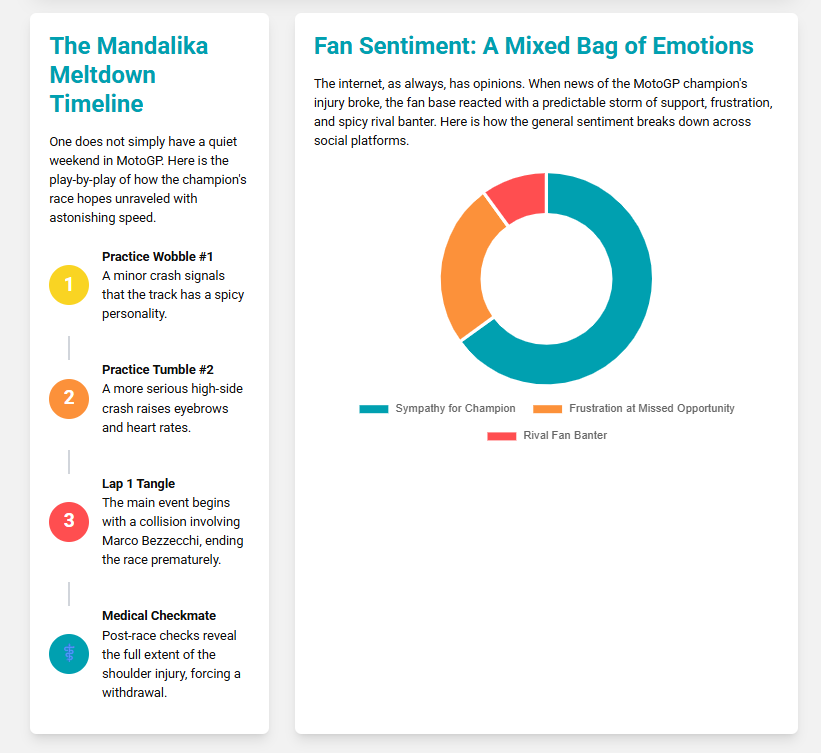The width and height of the screenshot is (821, 753).
Task: Click the red Rival Banter legend color box
Action: 501,435
